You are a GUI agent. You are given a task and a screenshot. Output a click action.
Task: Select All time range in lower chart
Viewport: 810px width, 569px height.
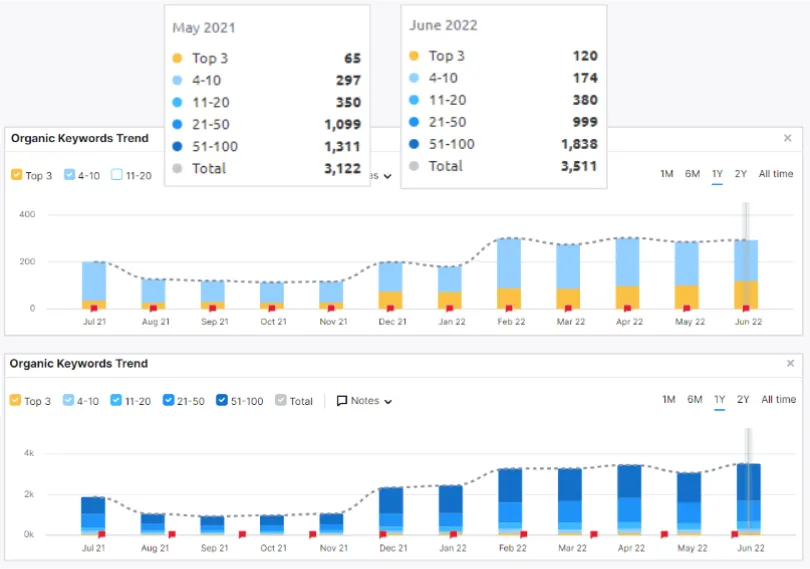click(x=778, y=399)
